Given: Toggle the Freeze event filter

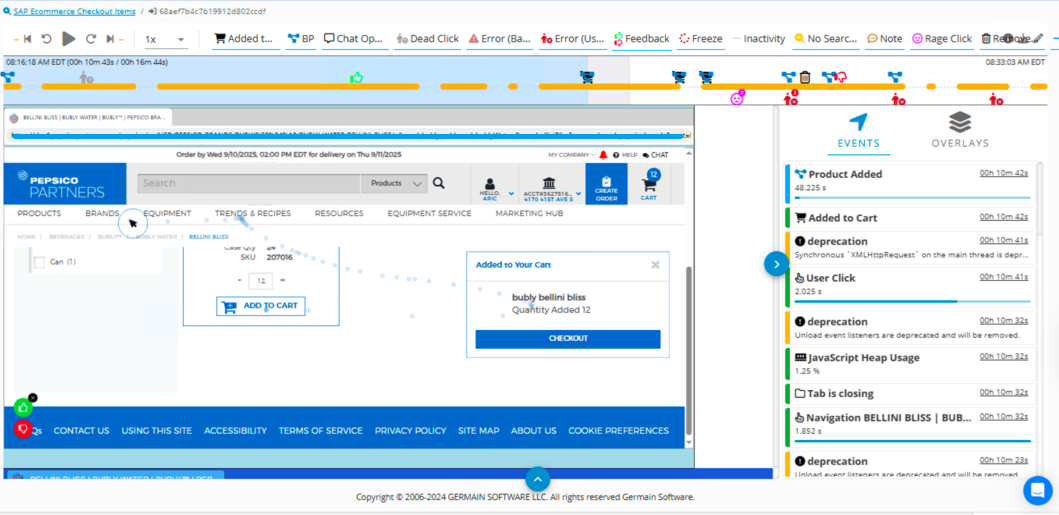Looking at the screenshot, I should (x=701, y=39).
